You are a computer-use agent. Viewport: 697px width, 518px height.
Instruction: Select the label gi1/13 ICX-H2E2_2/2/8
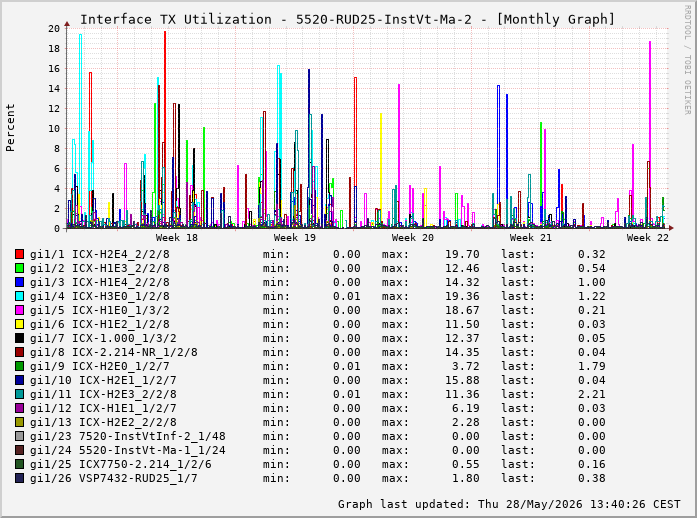(x=103, y=422)
